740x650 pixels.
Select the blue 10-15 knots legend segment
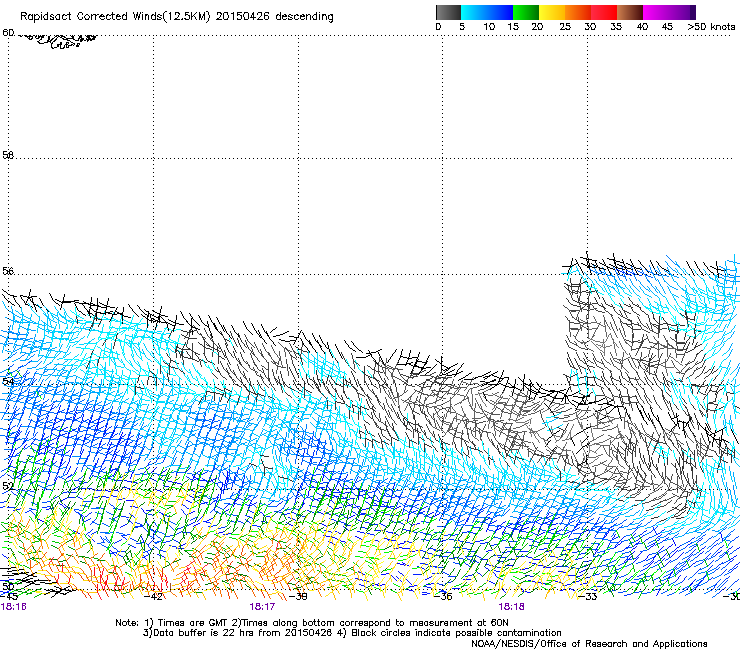[x=500, y=12]
